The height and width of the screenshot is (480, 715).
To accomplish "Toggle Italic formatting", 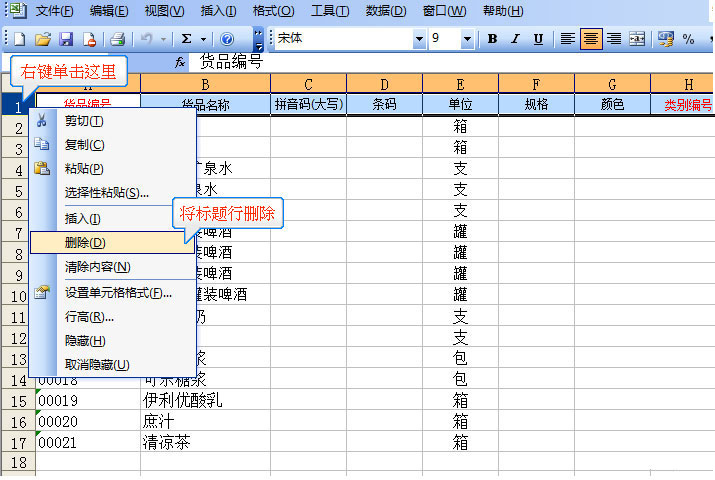I will 516,39.
